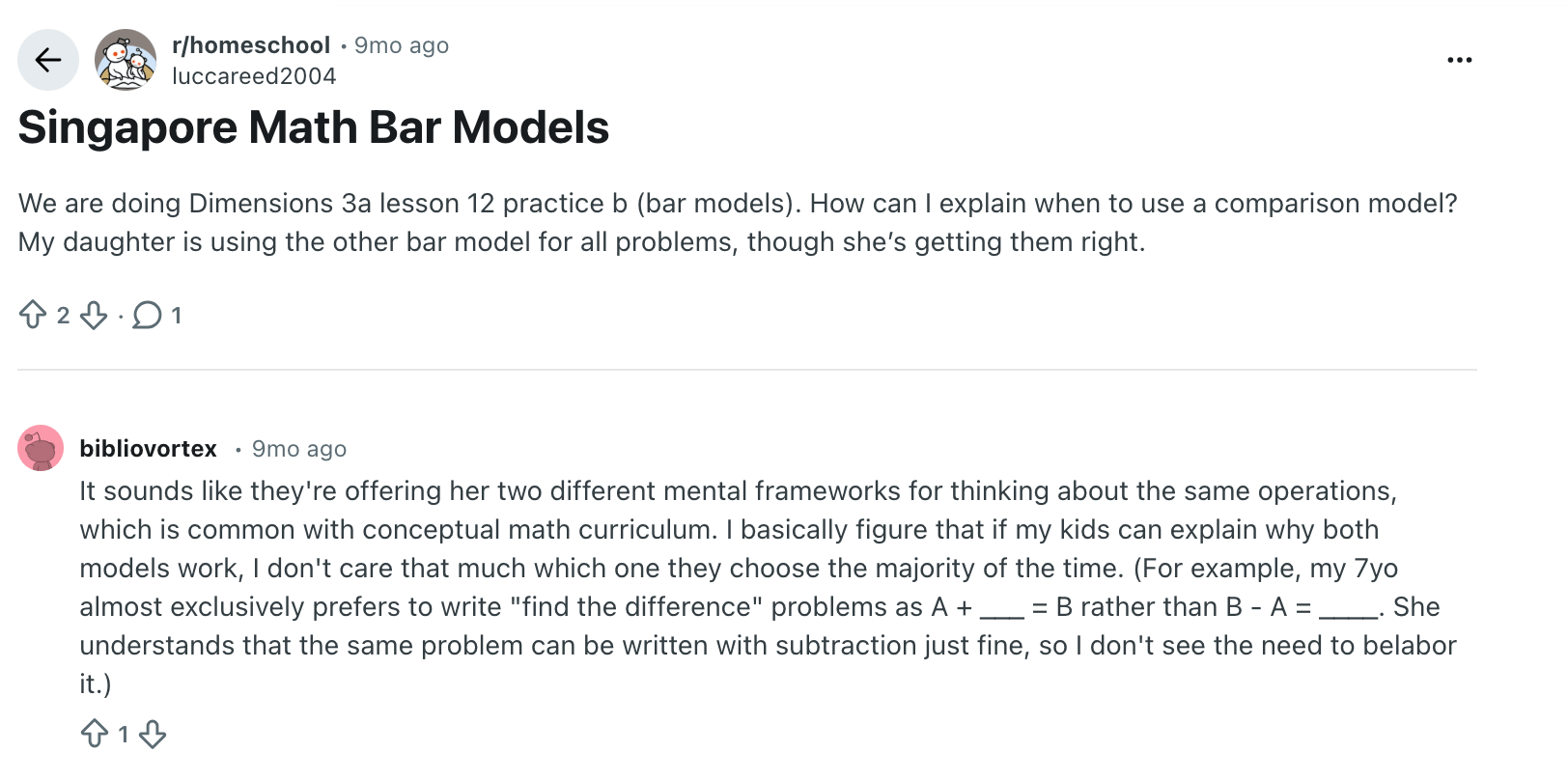Upvote bibliovortex's comment
Viewport: 1568px width, 780px height.
(95, 734)
